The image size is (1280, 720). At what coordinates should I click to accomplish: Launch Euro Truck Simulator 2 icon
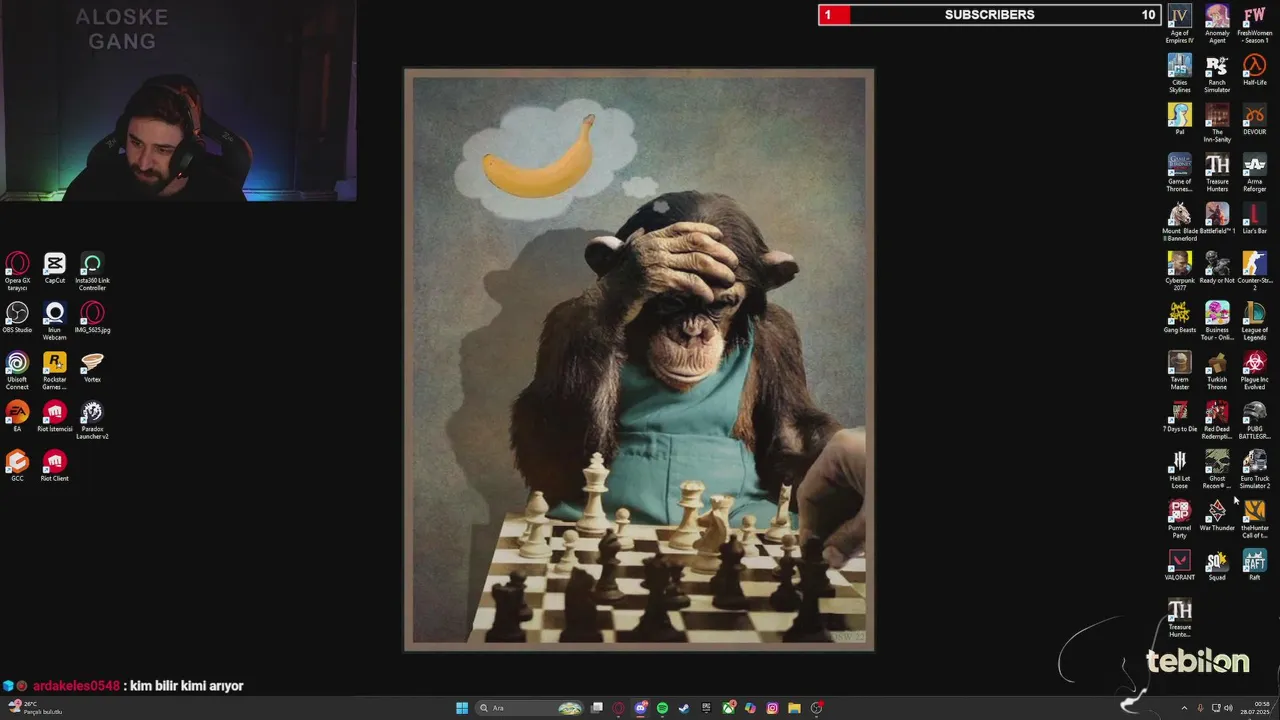(x=1255, y=469)
